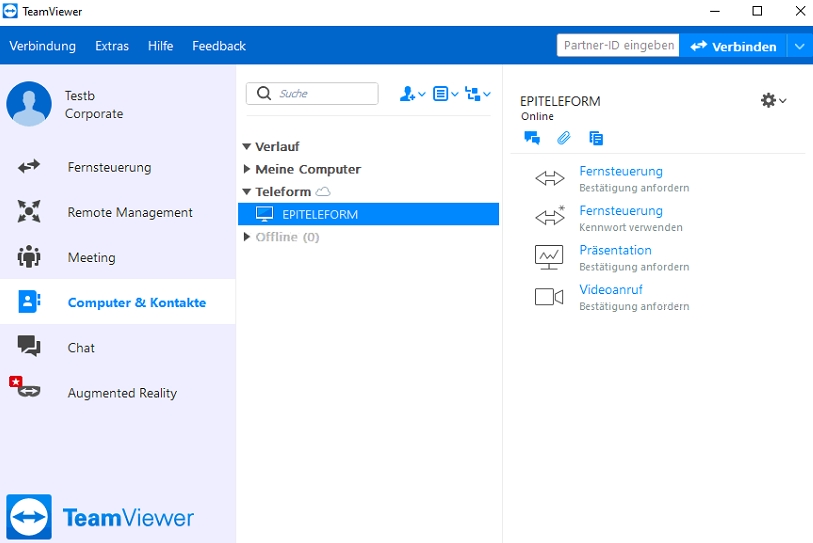Minimize the TeamViewer window
813x543 pixels.
point(715,11)
